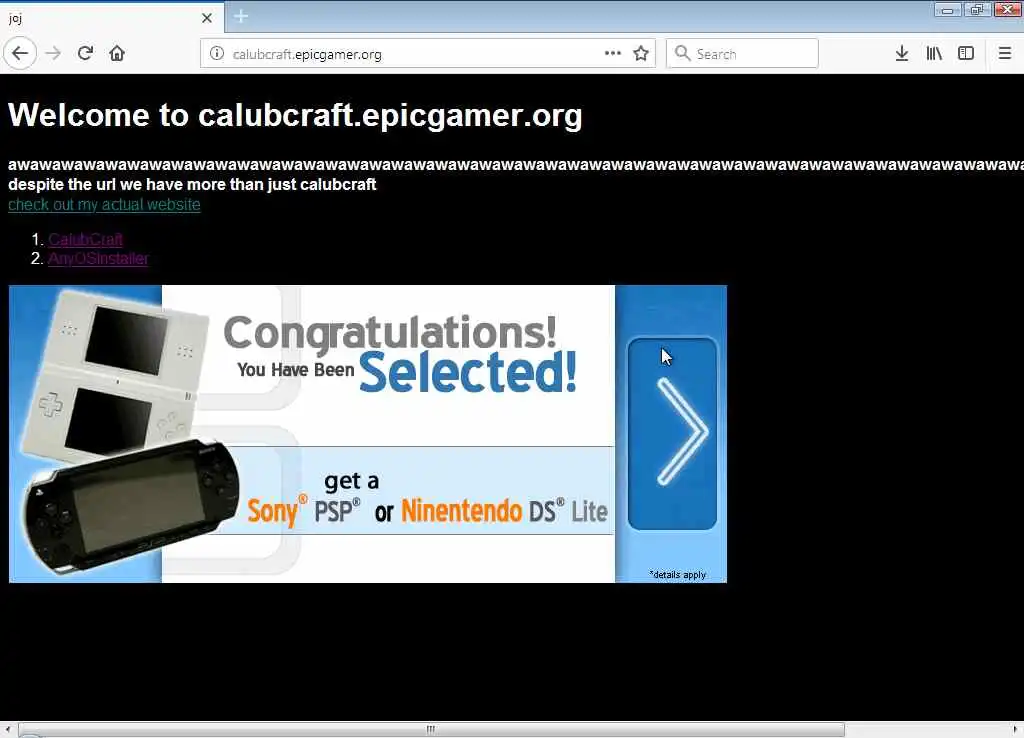Screen dimensions: 1024x738
Task: Show site information for calubcraft.epicgamer.org
Action: tap(217, 54)
